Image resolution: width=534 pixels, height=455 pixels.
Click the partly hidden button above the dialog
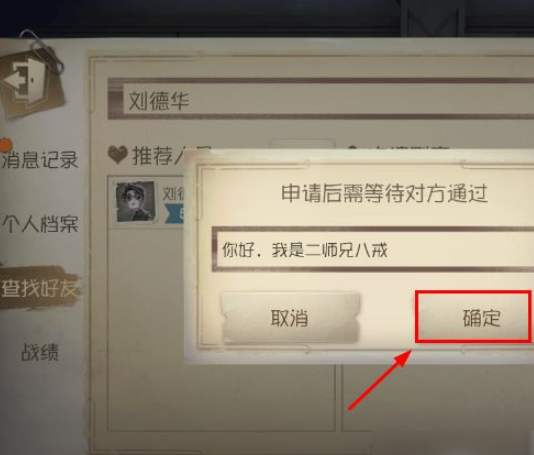coord(301,144)
